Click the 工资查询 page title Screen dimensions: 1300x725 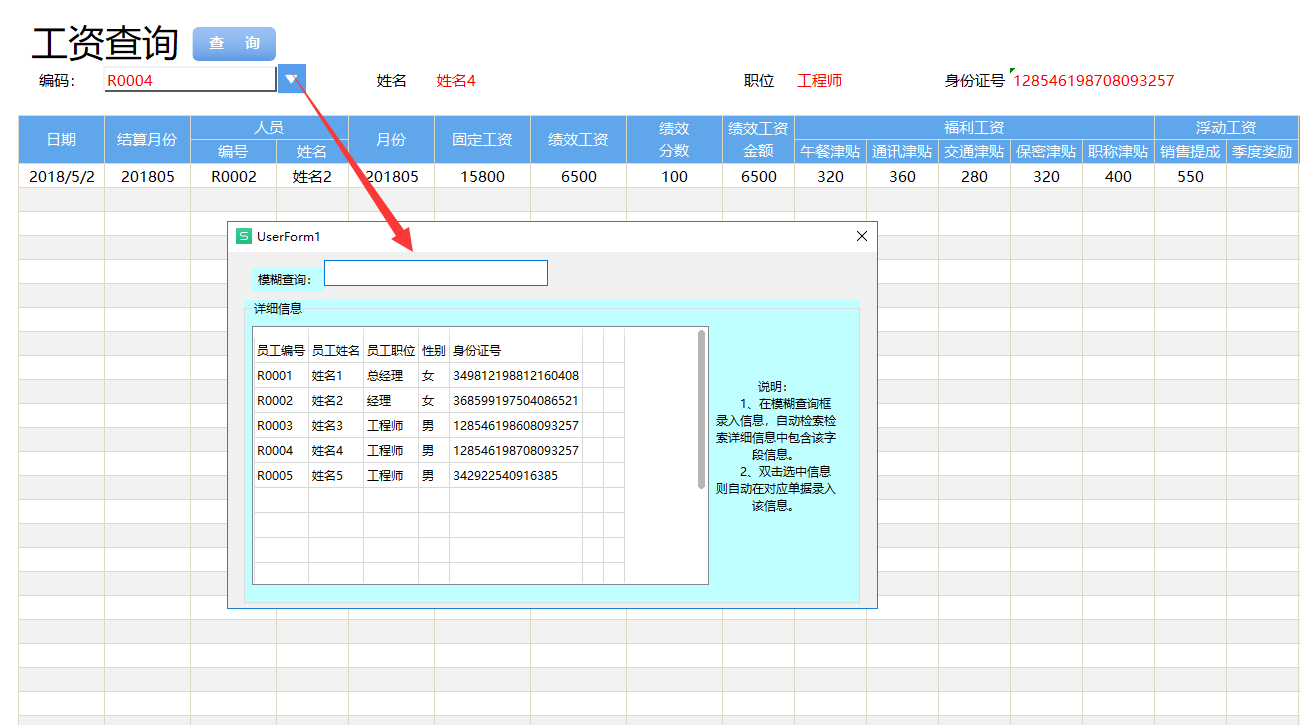[105, 44]
